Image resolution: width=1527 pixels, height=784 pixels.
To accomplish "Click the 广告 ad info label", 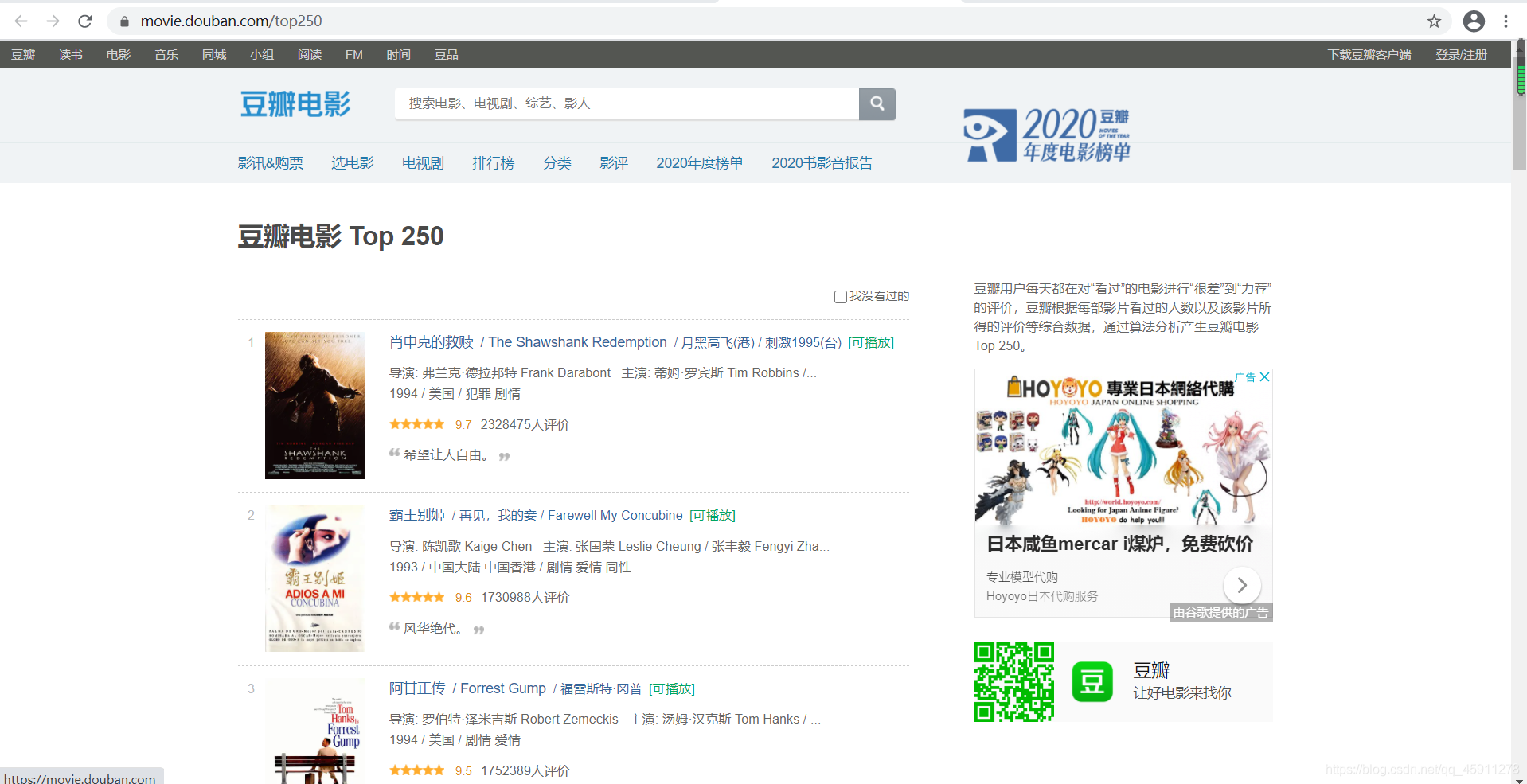I will pyautogui.click(x=1245, y=376).
